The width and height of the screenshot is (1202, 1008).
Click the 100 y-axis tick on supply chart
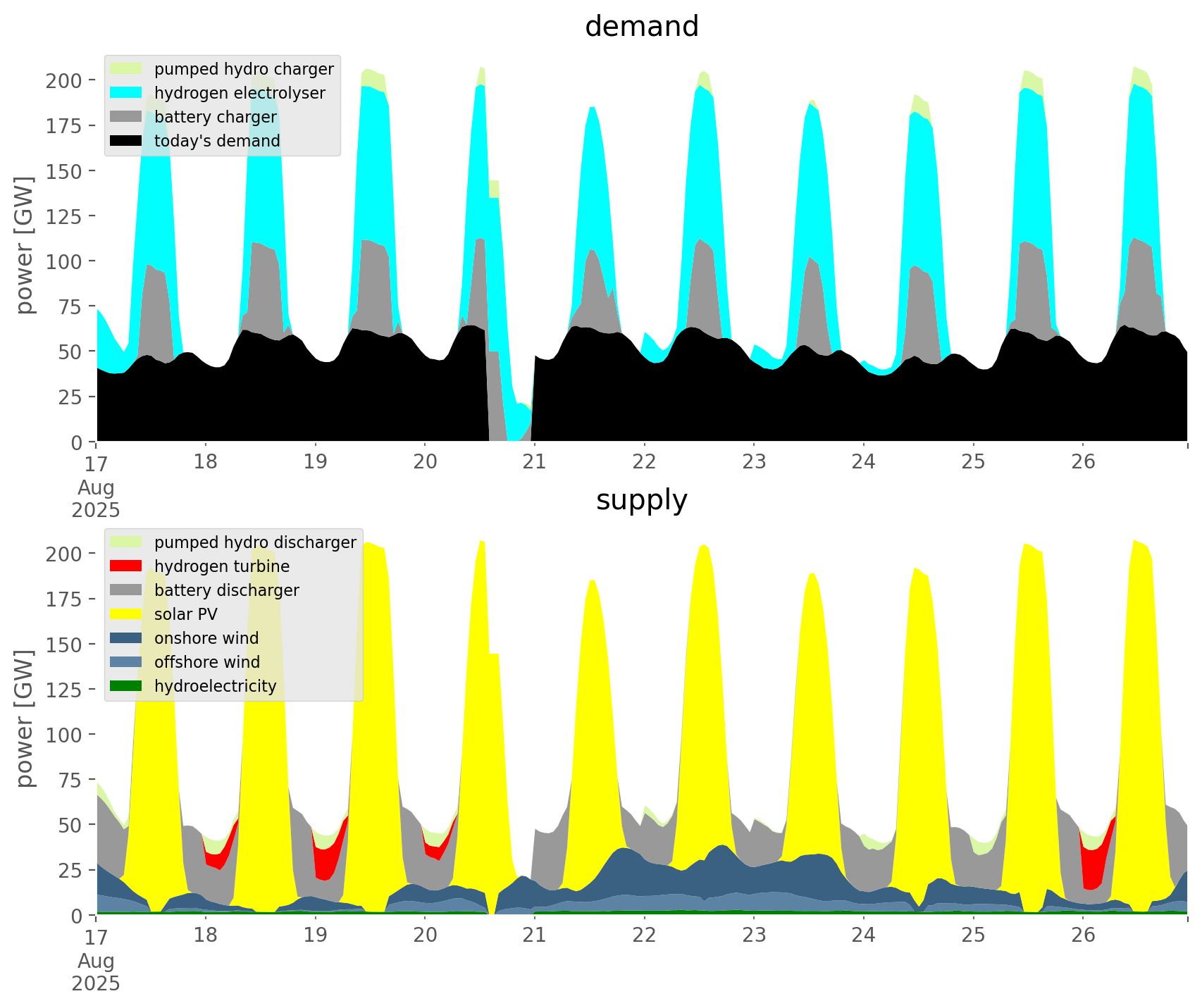point(63,735)
